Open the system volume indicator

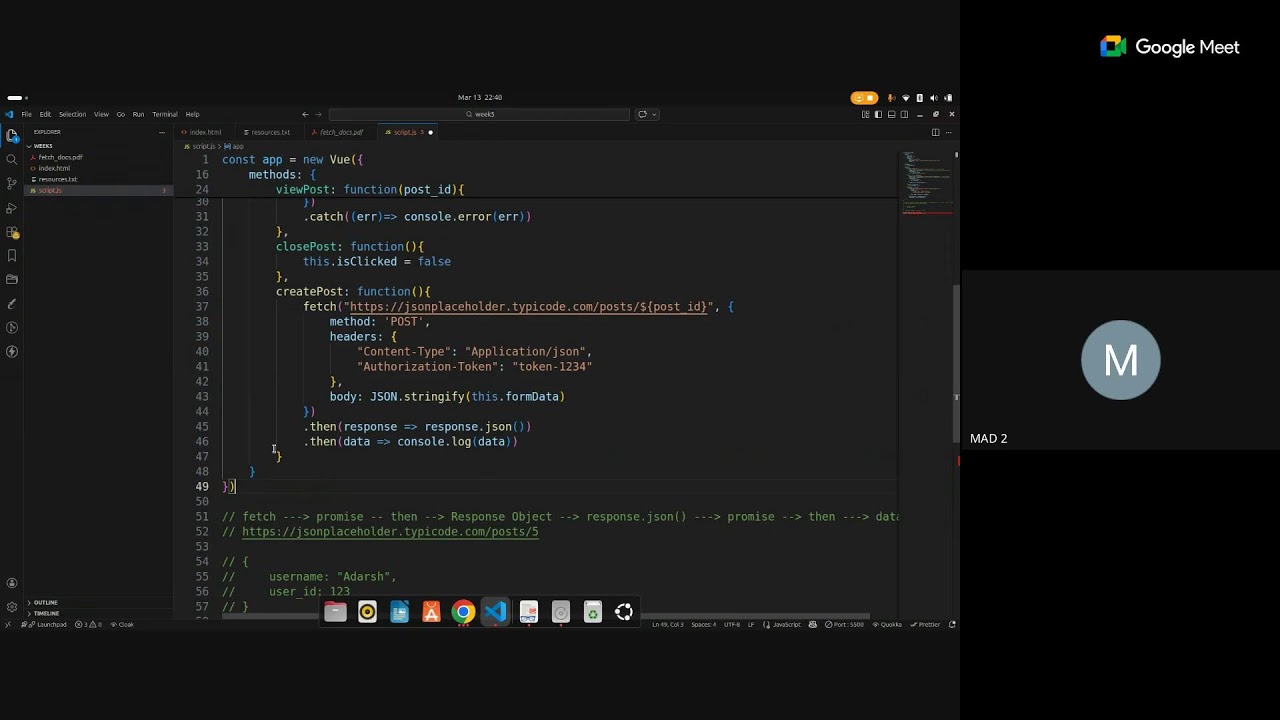point(934,98)
